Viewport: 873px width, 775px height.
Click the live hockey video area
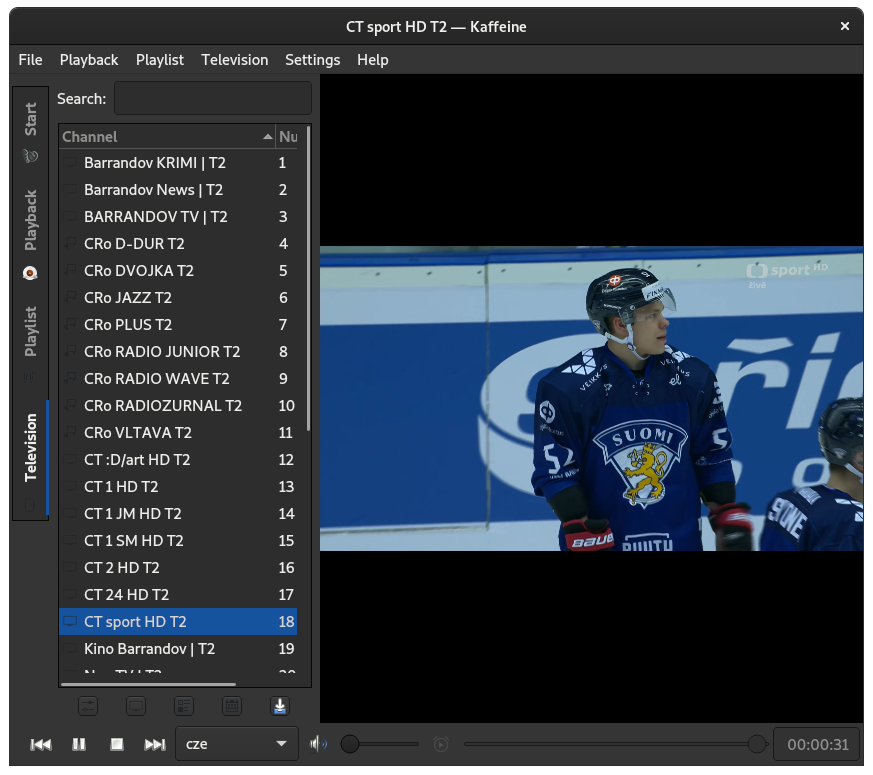tap(591, 398)
